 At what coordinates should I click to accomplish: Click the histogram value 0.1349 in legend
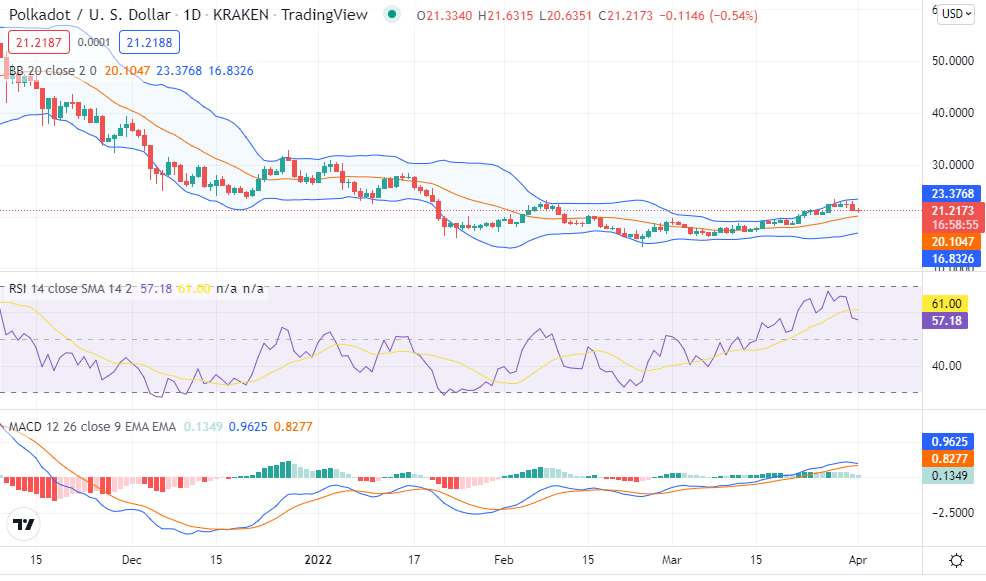click(203, 427)
